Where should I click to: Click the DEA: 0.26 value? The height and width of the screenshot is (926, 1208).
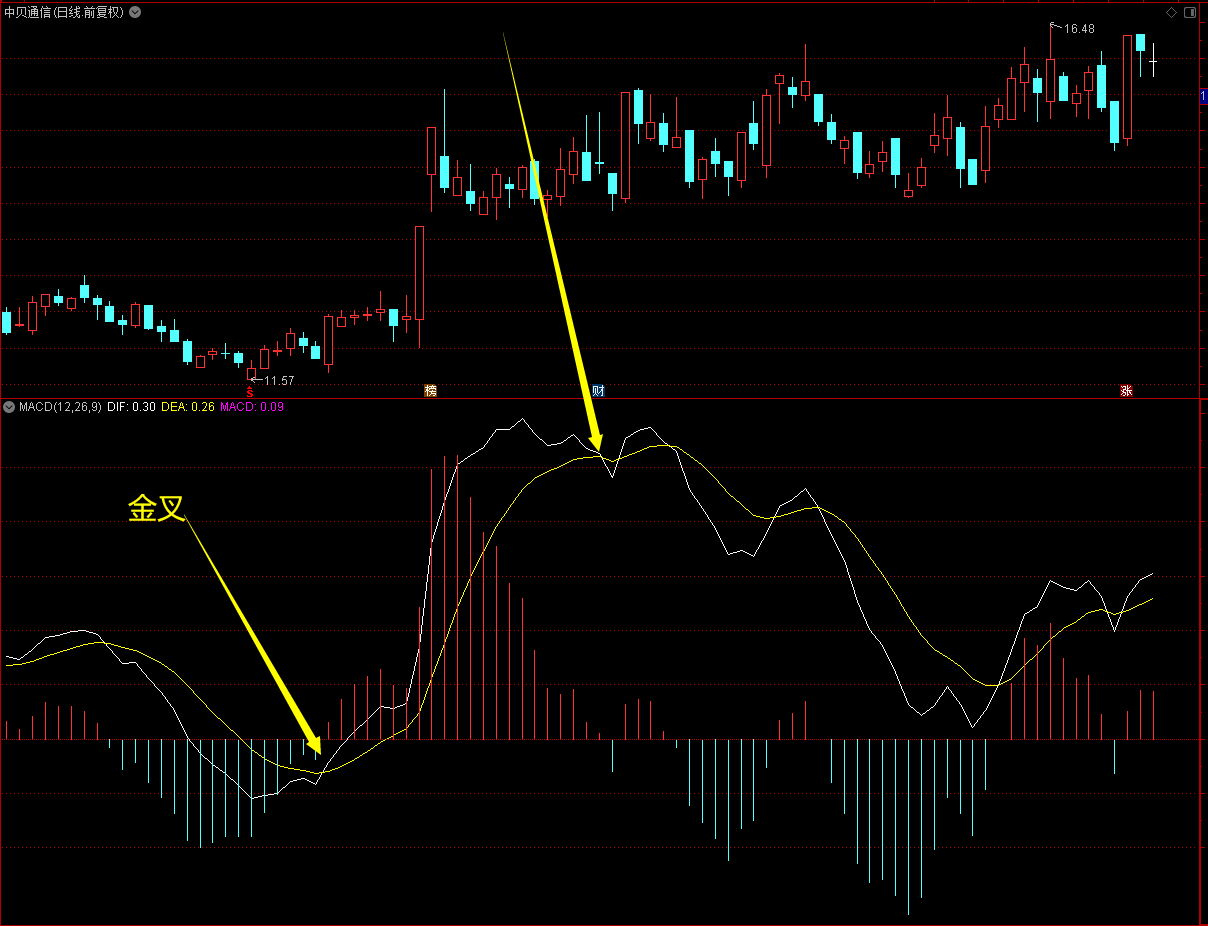pos(188,407)
